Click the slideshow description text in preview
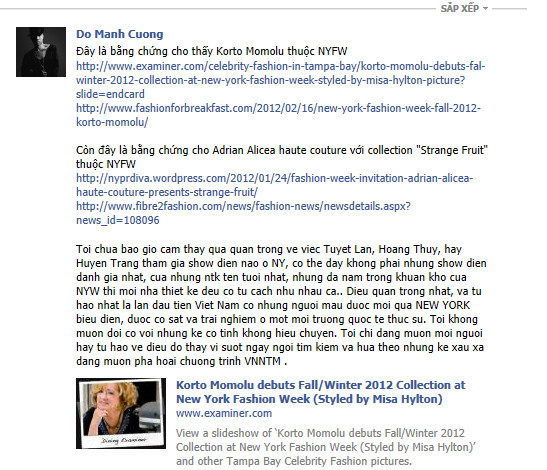This screenshot has height=470, width=547. 326,447
